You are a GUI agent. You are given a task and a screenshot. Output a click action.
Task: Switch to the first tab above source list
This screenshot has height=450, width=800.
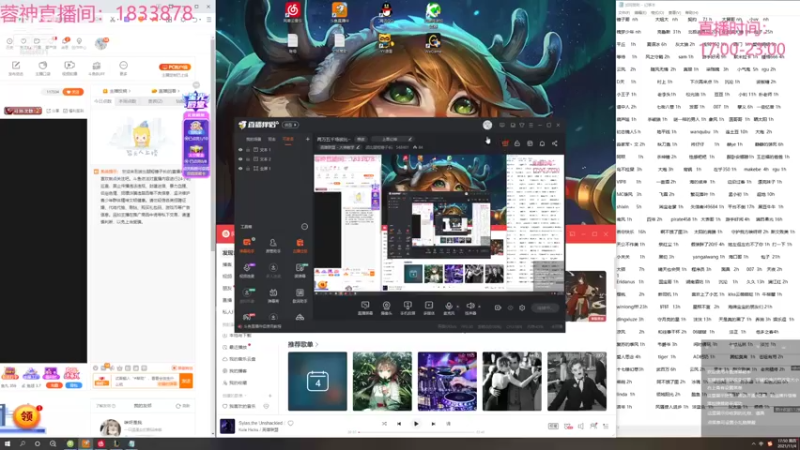tap(254, 139)
